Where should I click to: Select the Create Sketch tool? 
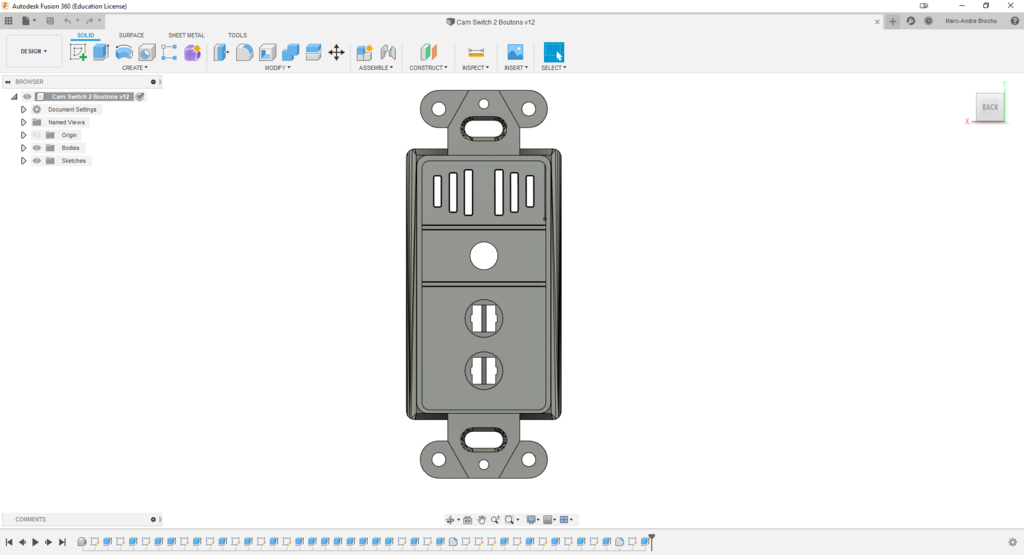[78, 52]
